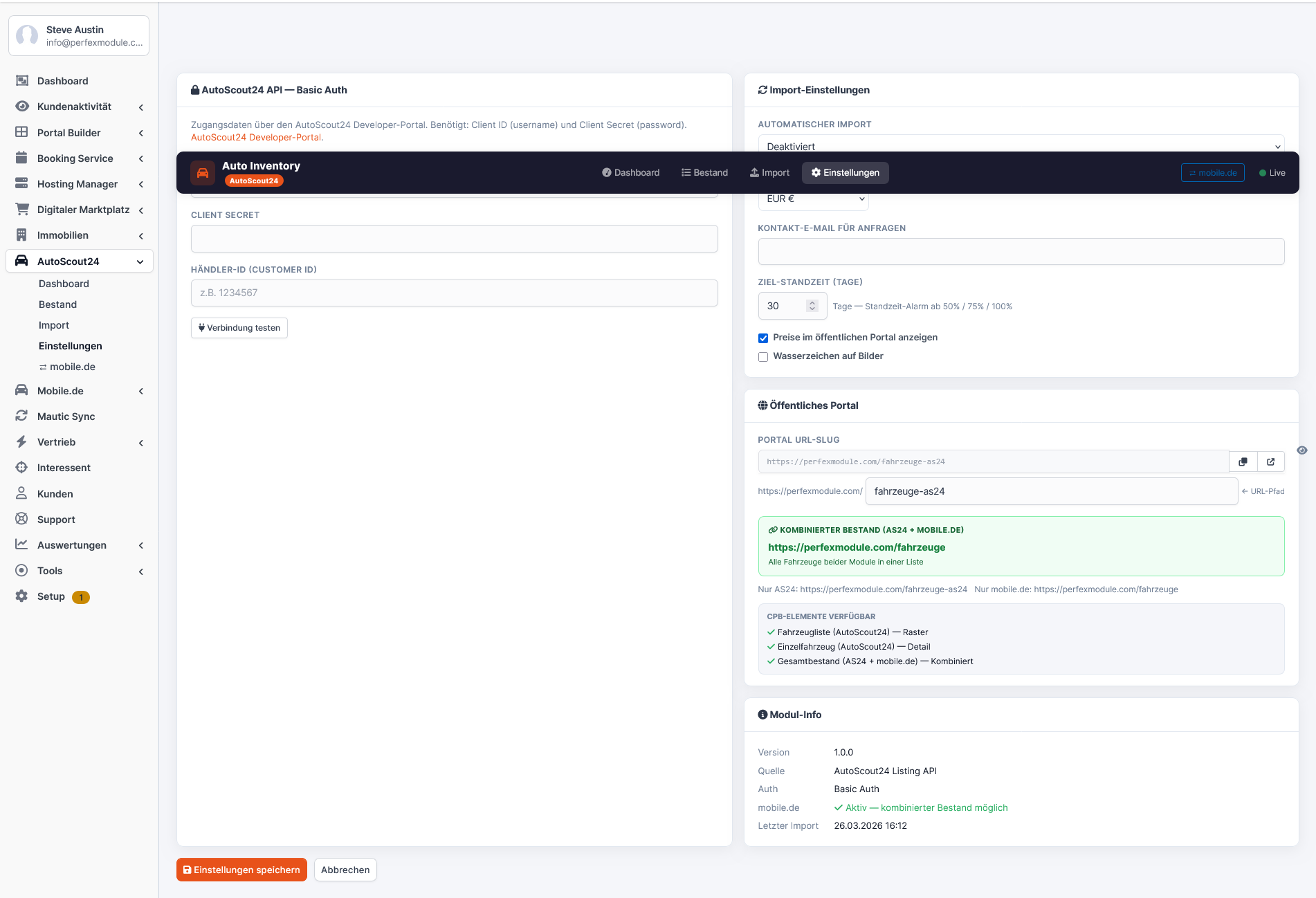The image size is (1316, 898).
Task: Open portal URL in new tab icon
Action: [1270, 461]
